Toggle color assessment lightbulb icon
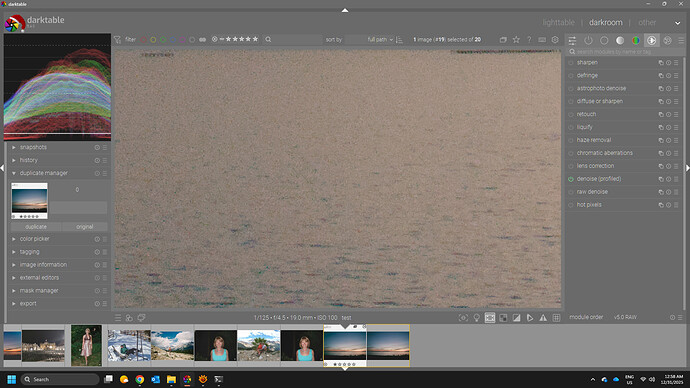Screen dimensions: 690x388 click(477, 318)
